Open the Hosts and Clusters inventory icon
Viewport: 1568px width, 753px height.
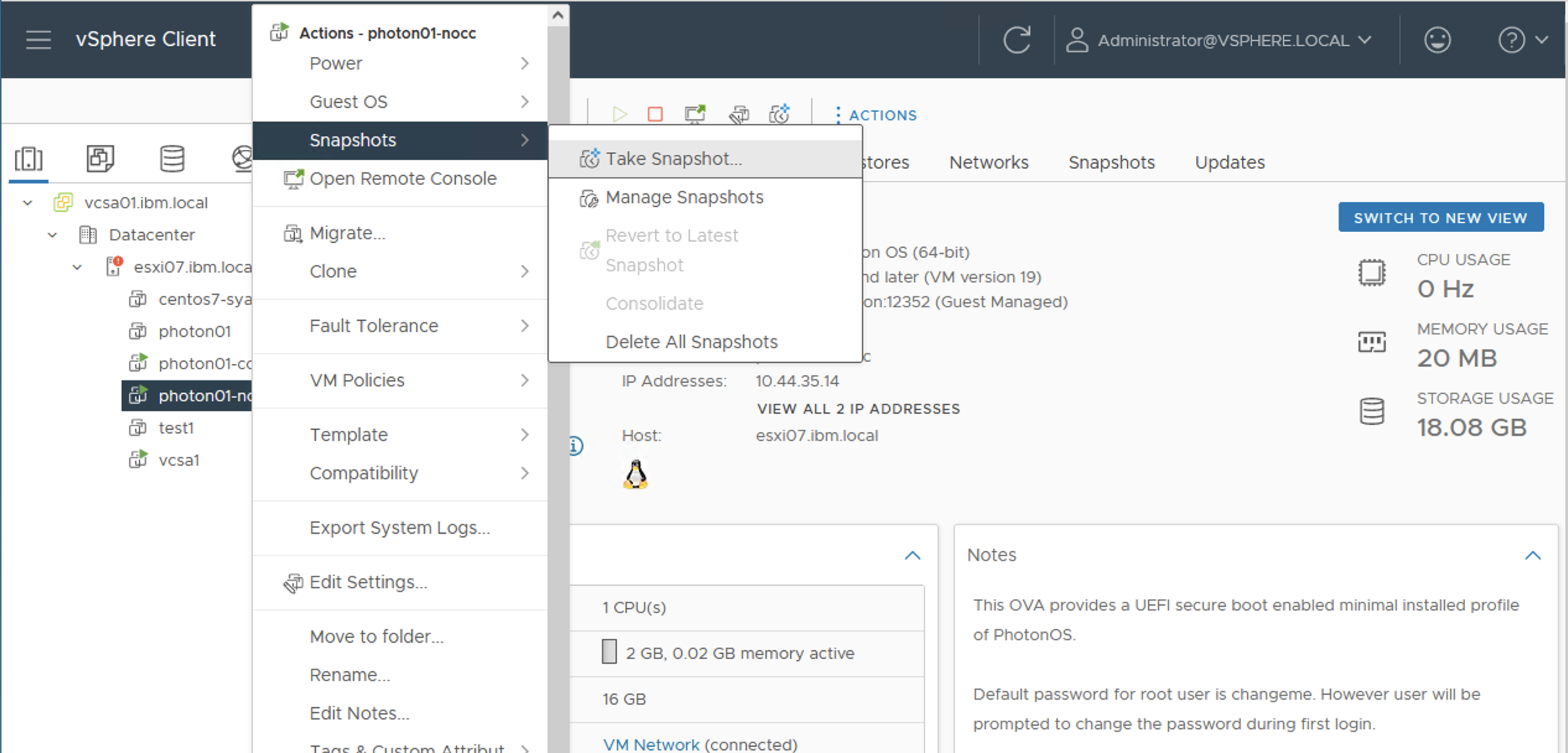tap(28, 159)
